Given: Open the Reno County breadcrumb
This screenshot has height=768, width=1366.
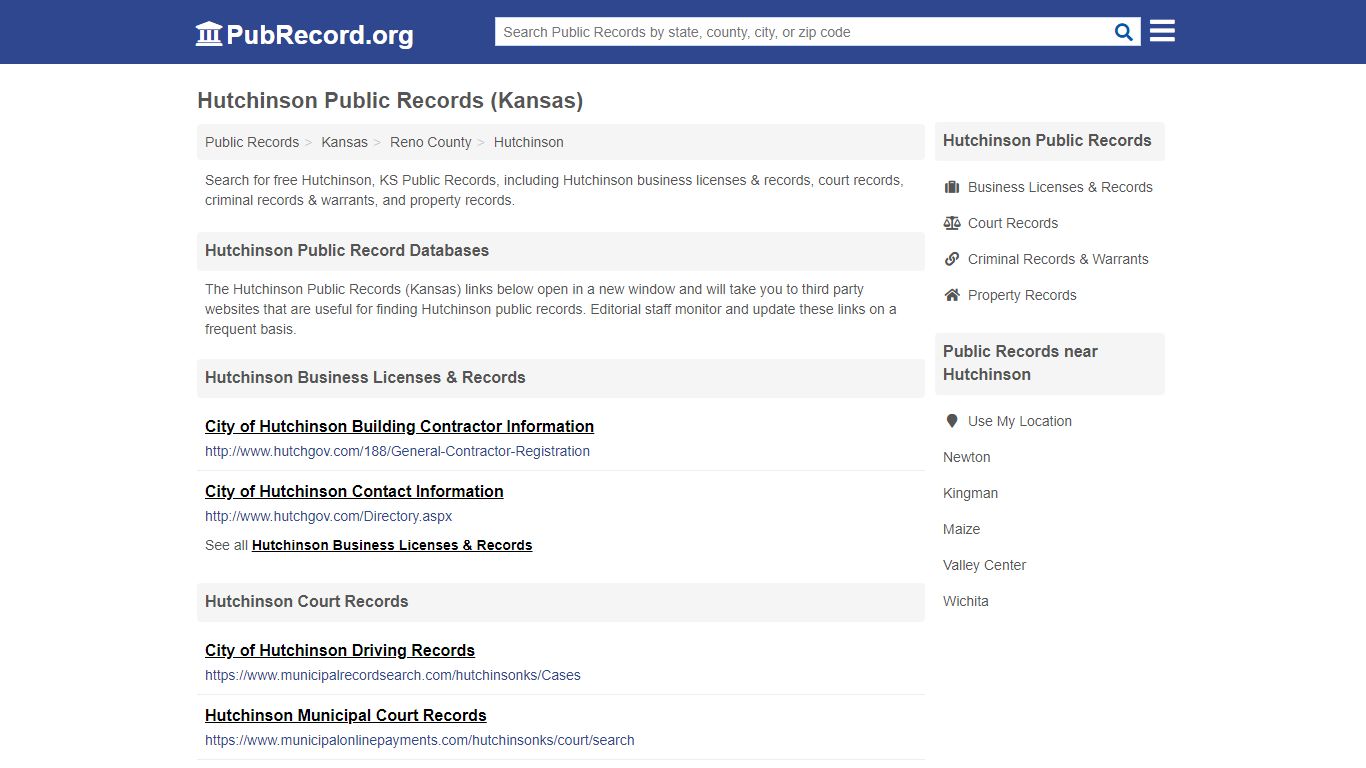Looking at the screenshot, I should (x=431, y=142).
